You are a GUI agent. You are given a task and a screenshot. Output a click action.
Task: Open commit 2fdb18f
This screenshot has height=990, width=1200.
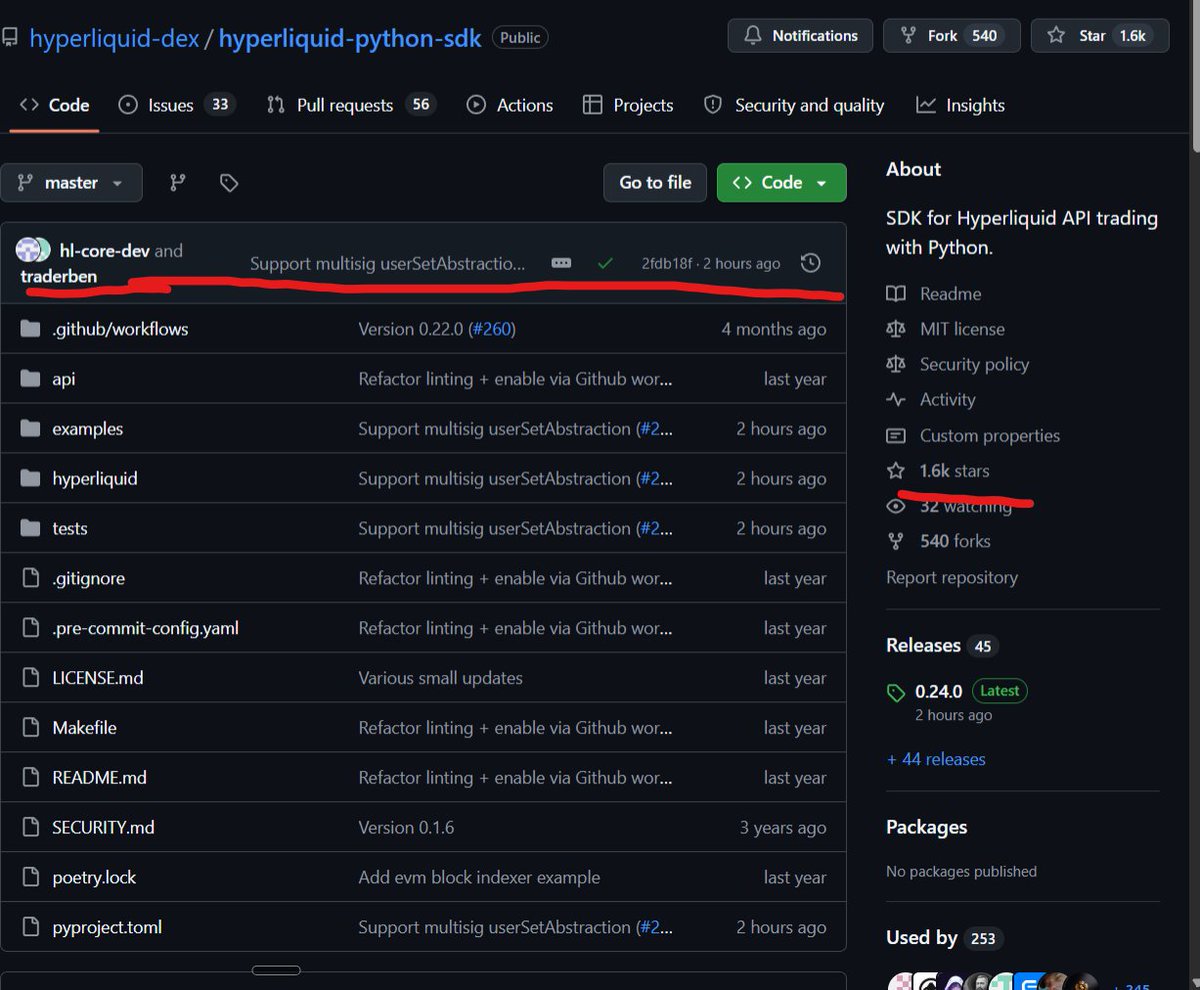(667, 264)
